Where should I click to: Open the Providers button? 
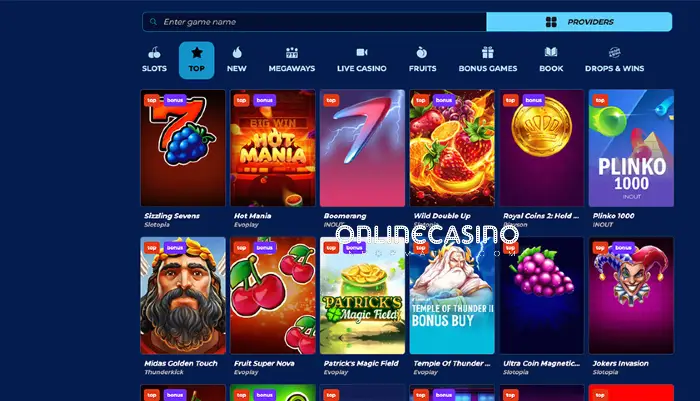tap(579, 22)
